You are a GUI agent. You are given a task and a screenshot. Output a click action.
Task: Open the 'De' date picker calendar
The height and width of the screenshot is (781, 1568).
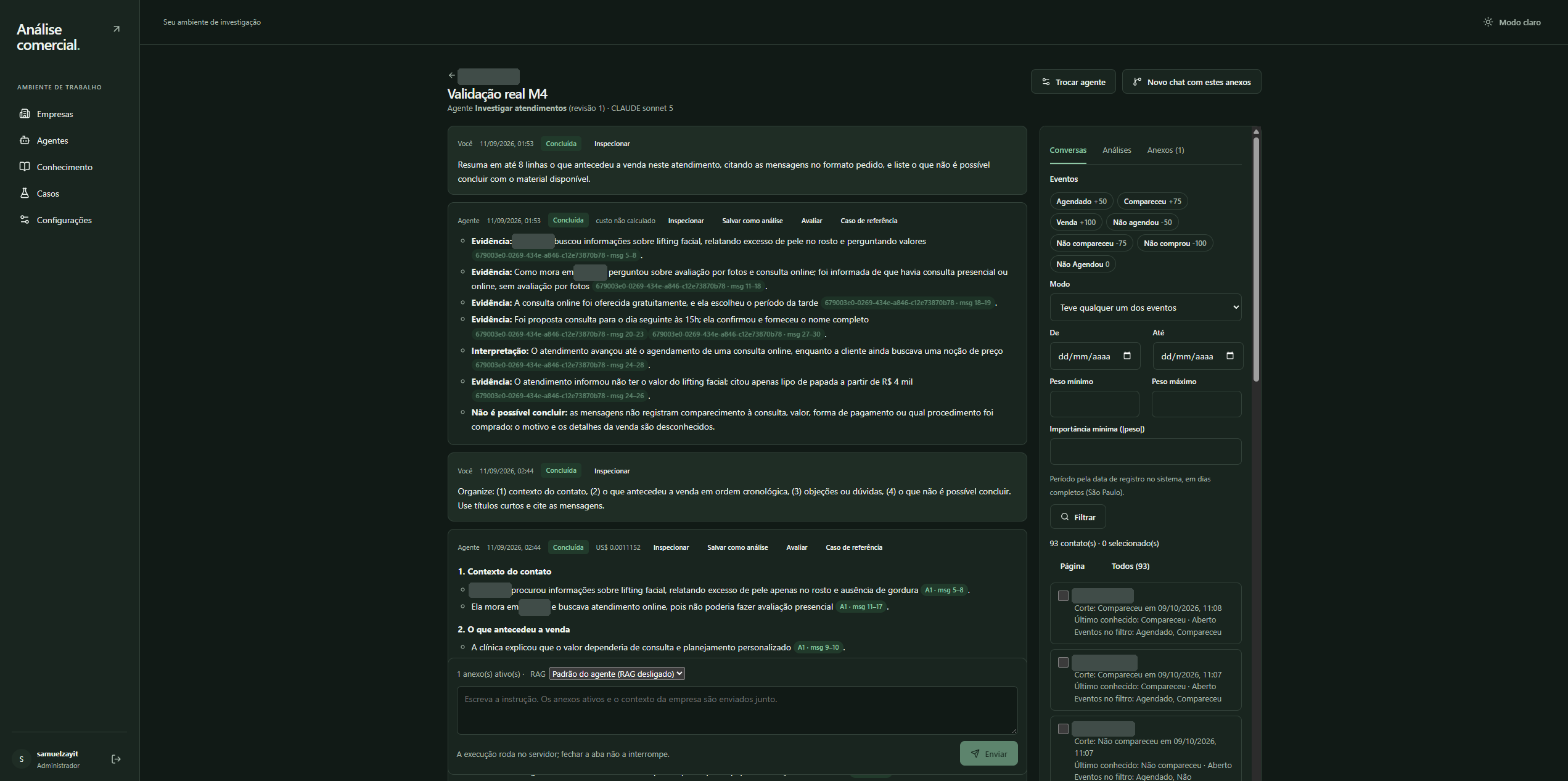(x=1127, y=356)
